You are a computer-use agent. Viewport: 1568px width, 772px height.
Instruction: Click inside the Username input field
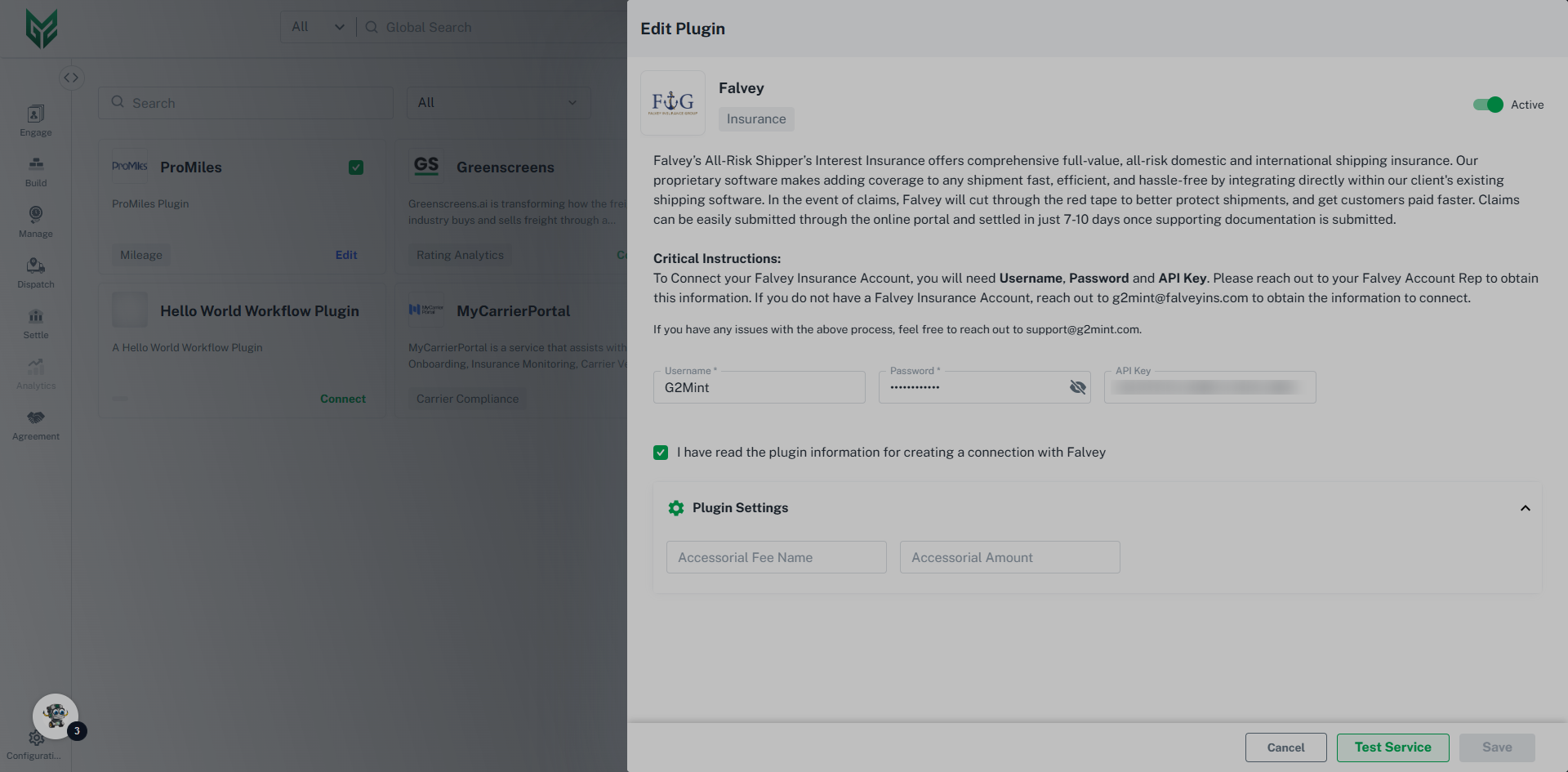pyautogui.click(x=758, y=387)
